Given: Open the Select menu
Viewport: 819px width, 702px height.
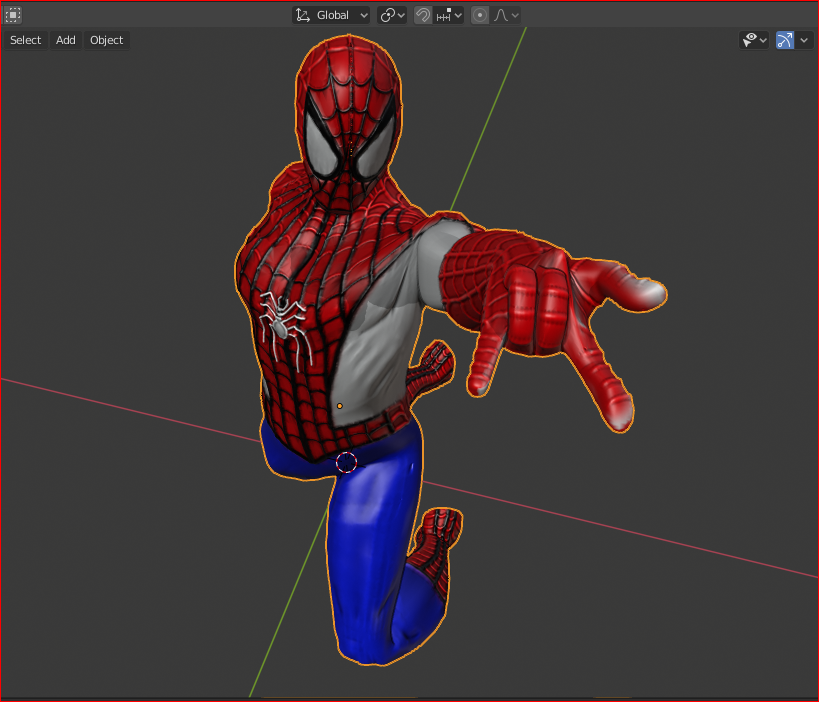Looking at the screenshot, I should tap(25, 40).
